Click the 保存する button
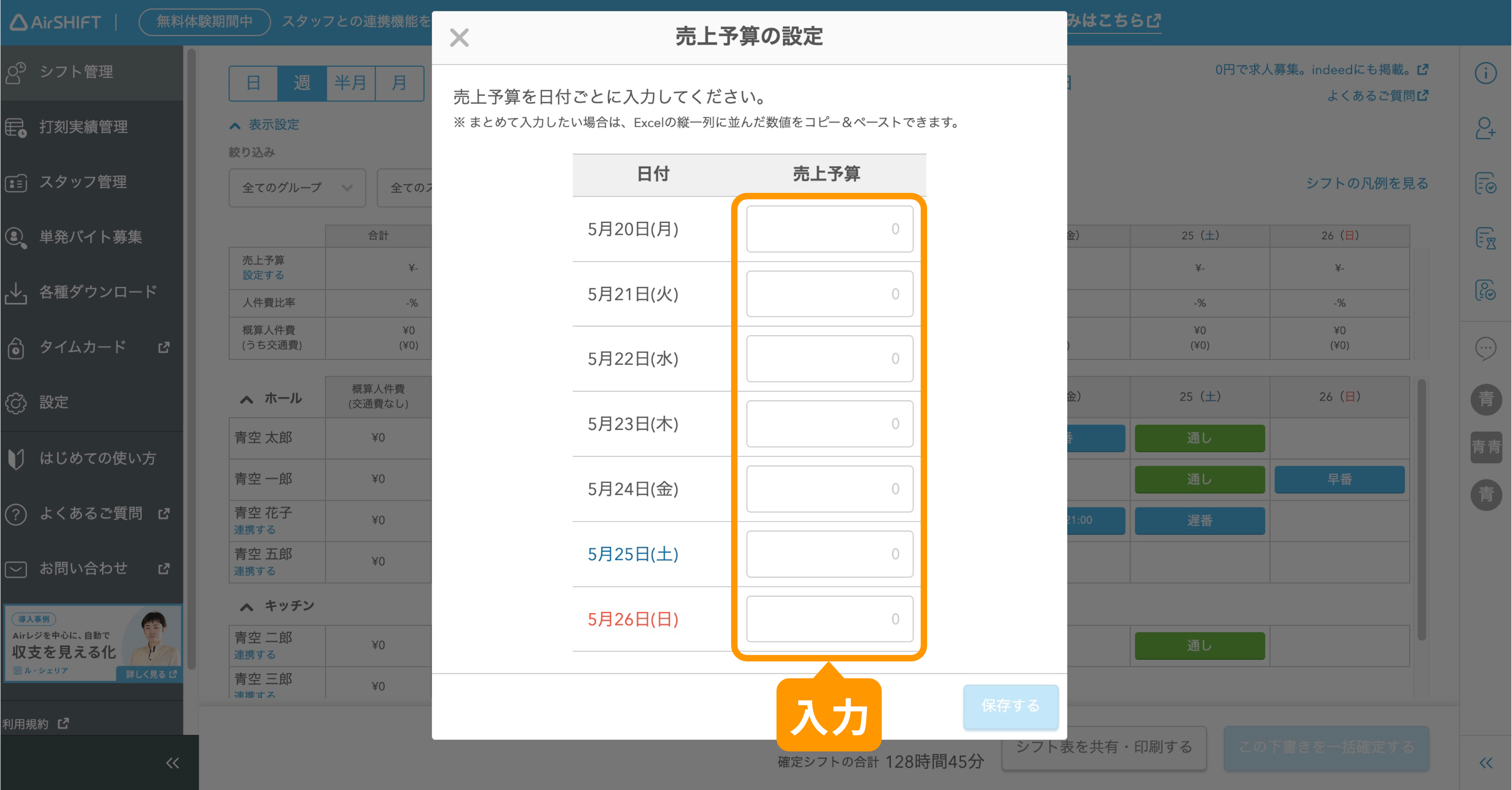The height and width of the screenshot is (790, 1512). pyautogui.click(x=1010, y=706)
